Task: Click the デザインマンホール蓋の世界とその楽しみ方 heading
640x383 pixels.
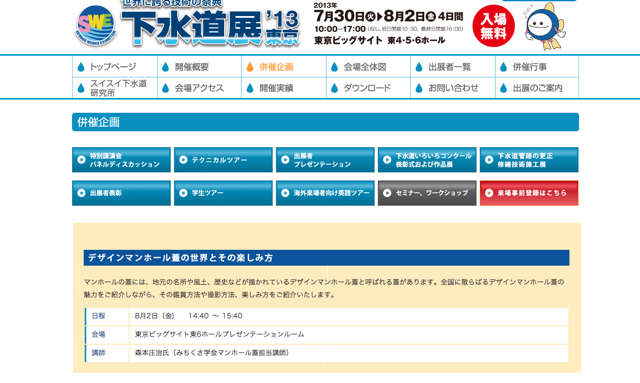Action: point(327,258)
